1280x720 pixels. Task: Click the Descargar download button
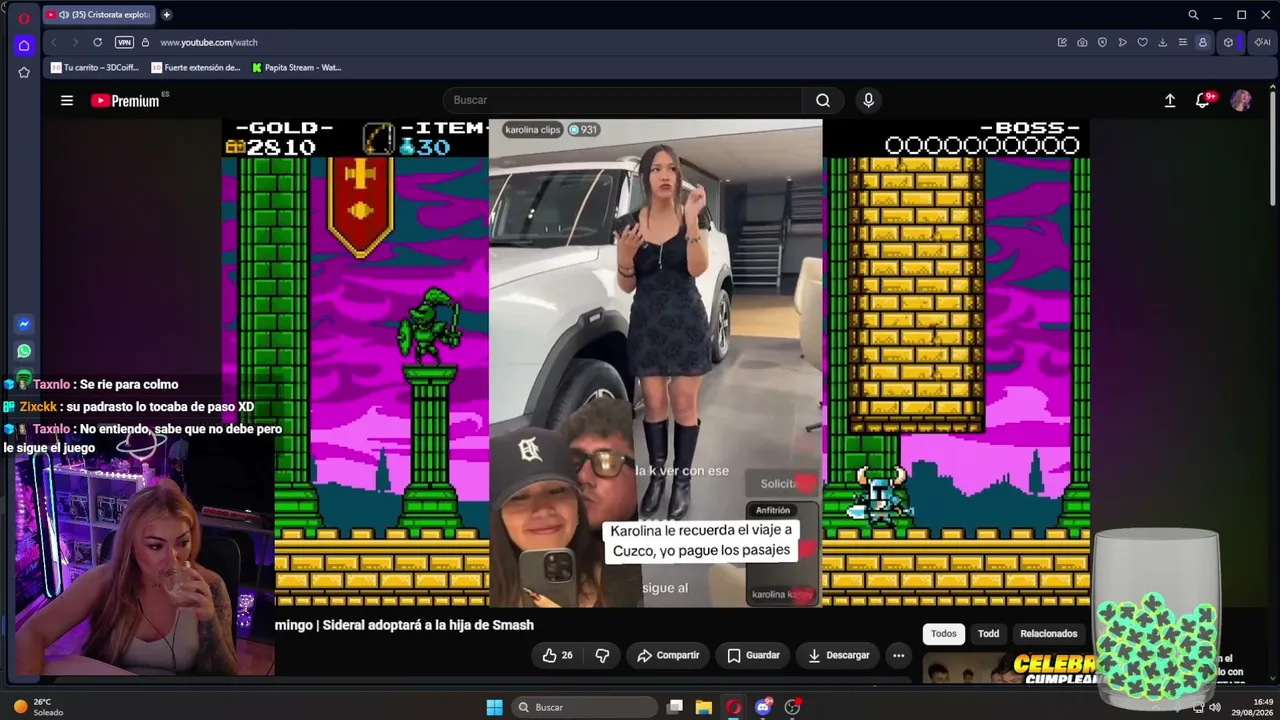838,655
